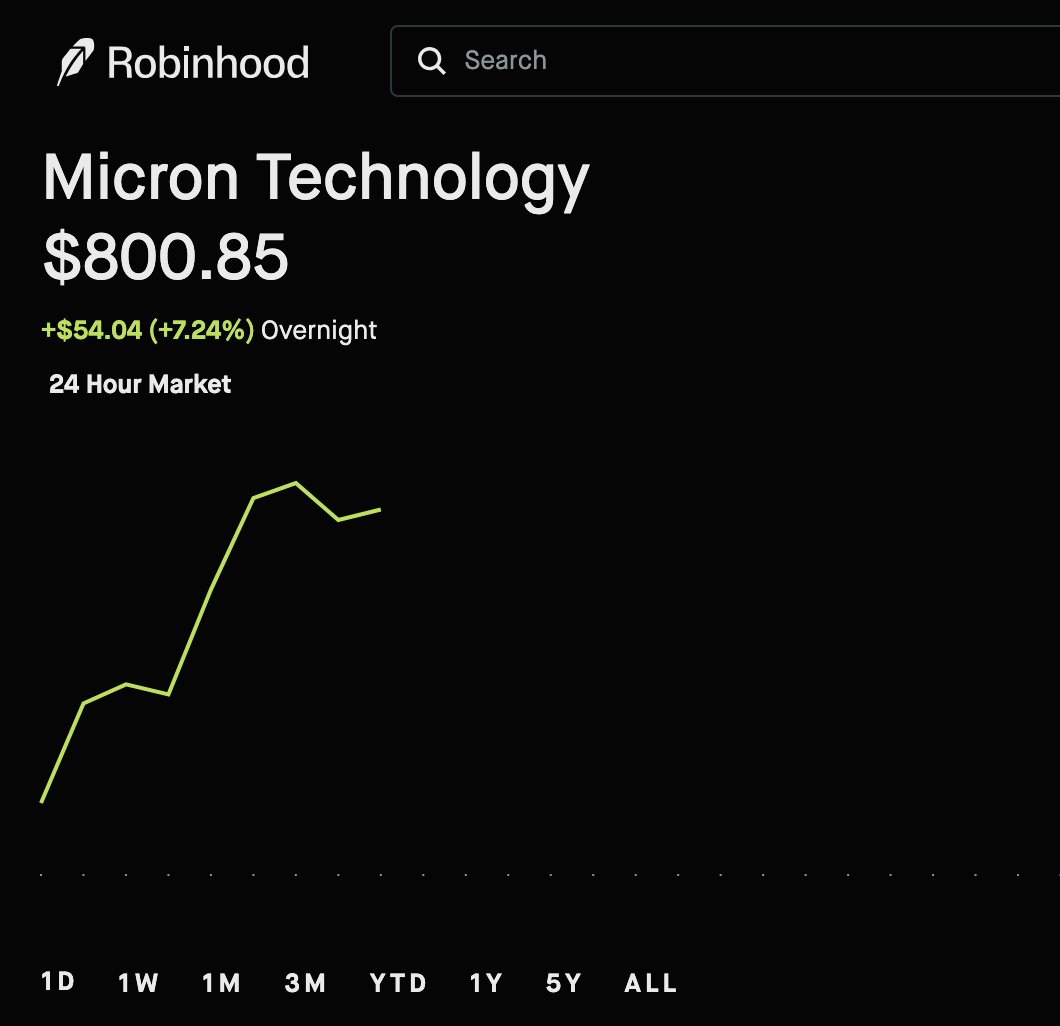The image size is (1060, 1026).
Task: Click the $800.85 price value
Action: coord(166,257)
